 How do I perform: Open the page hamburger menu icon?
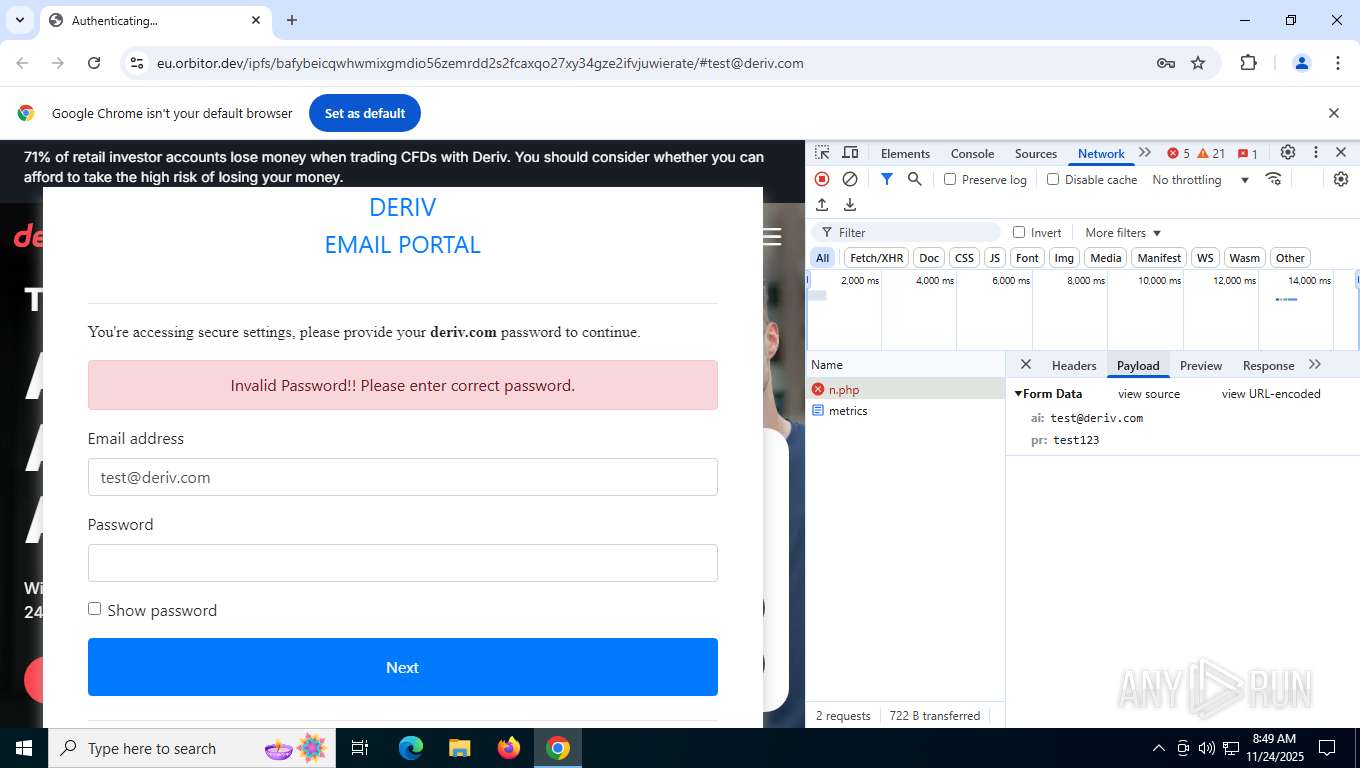(x=772, y=236)
